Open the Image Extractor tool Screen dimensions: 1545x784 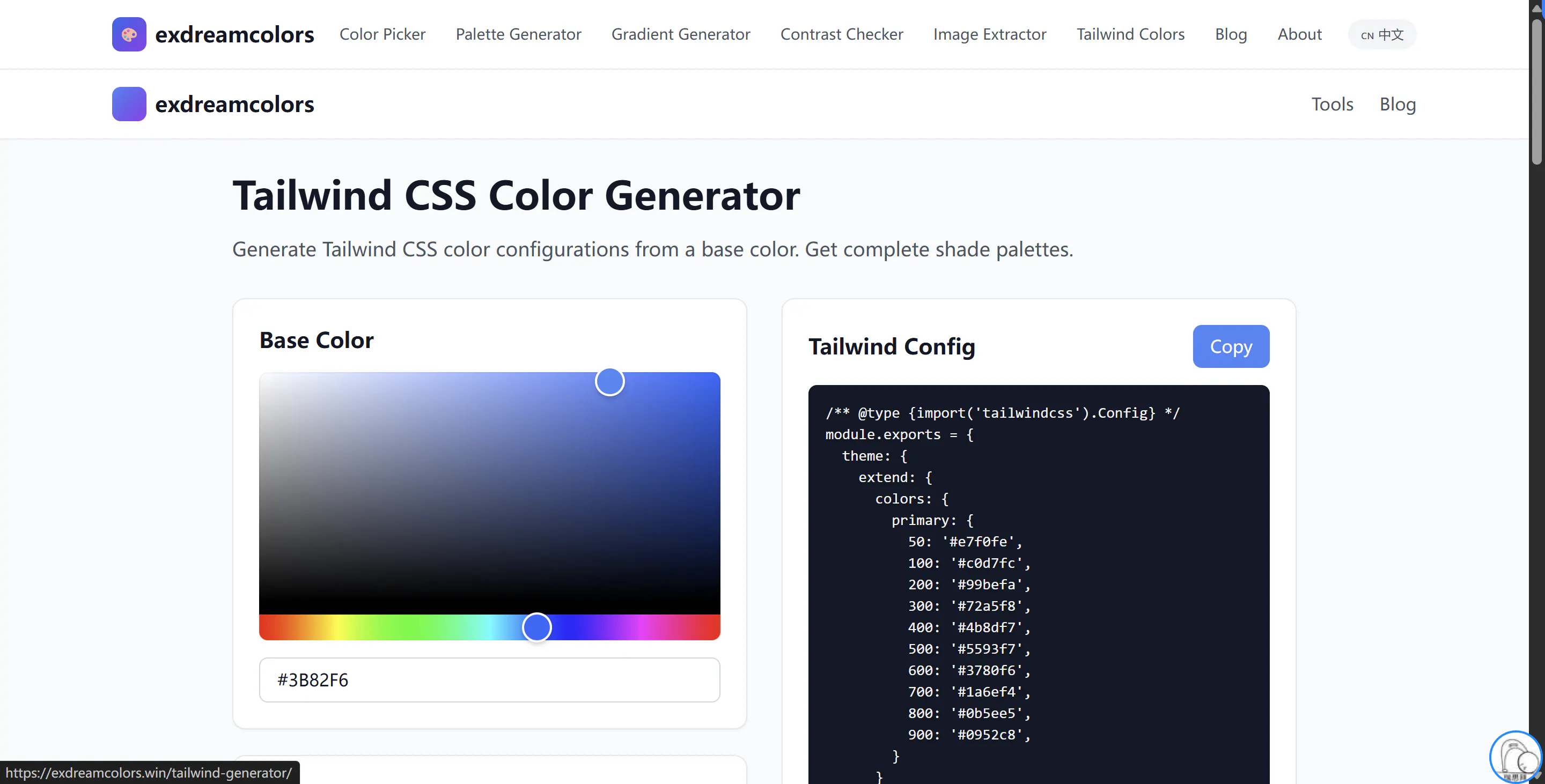pyautogui.click(x=990, y=34)
